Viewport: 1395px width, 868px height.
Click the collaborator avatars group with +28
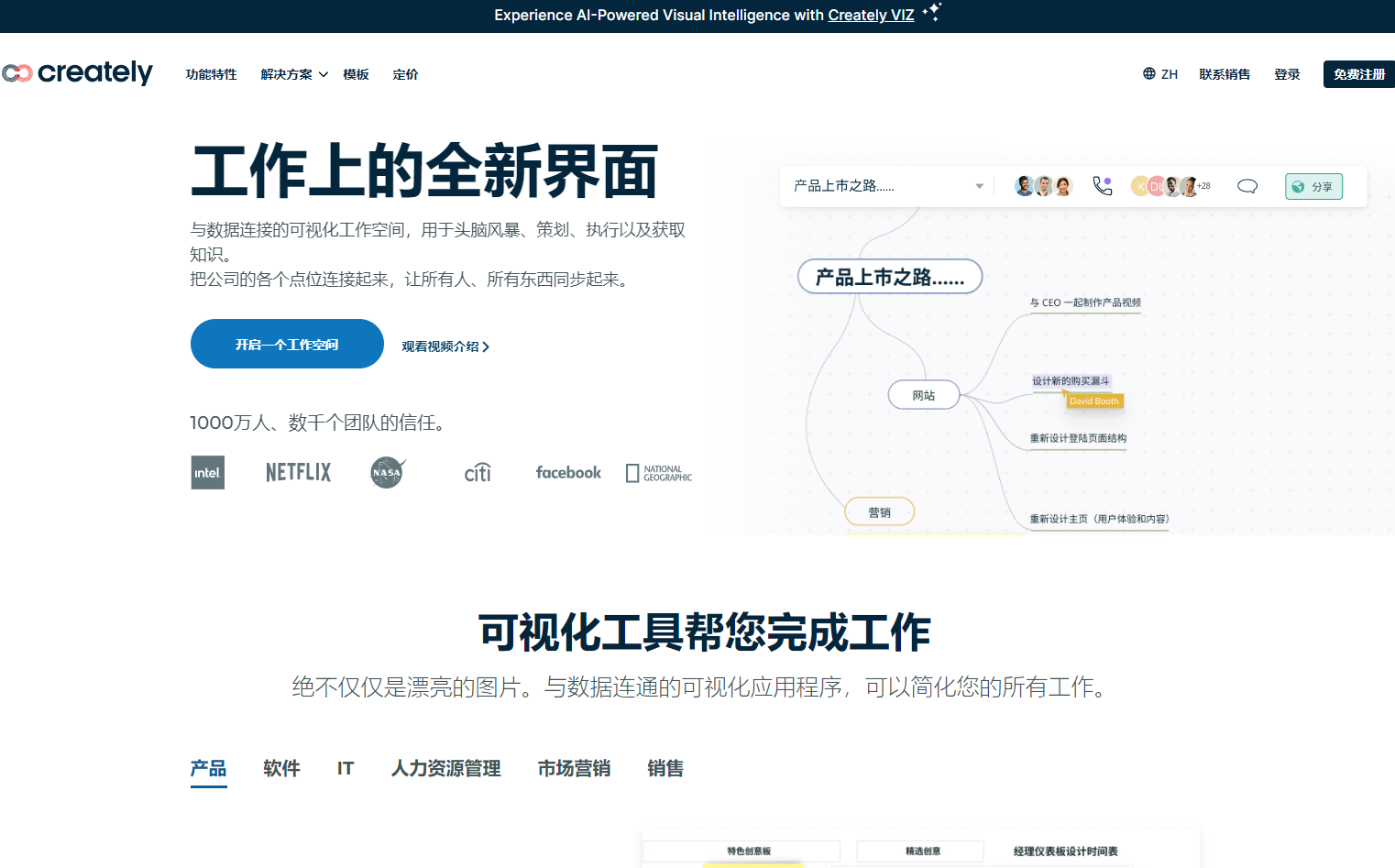click(x=1170, y=186)
